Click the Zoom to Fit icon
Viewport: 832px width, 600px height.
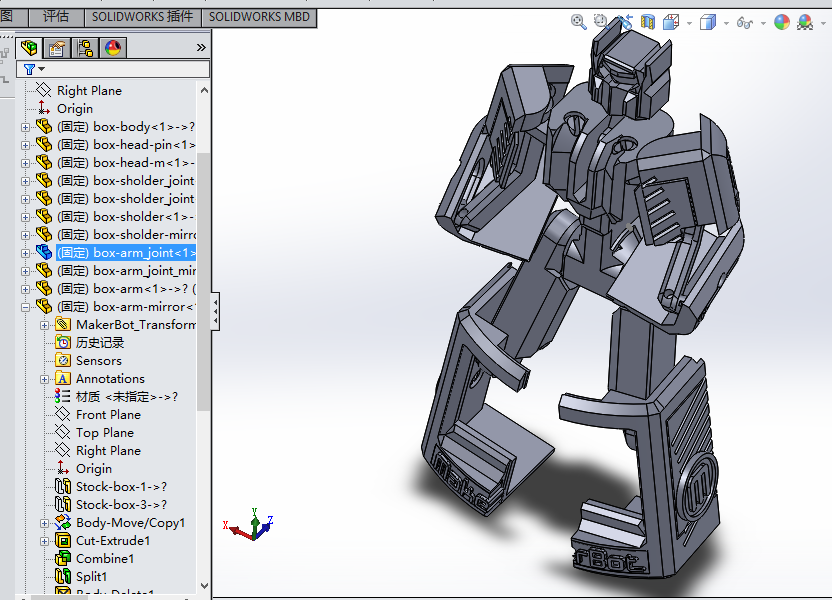coord(578,21)
